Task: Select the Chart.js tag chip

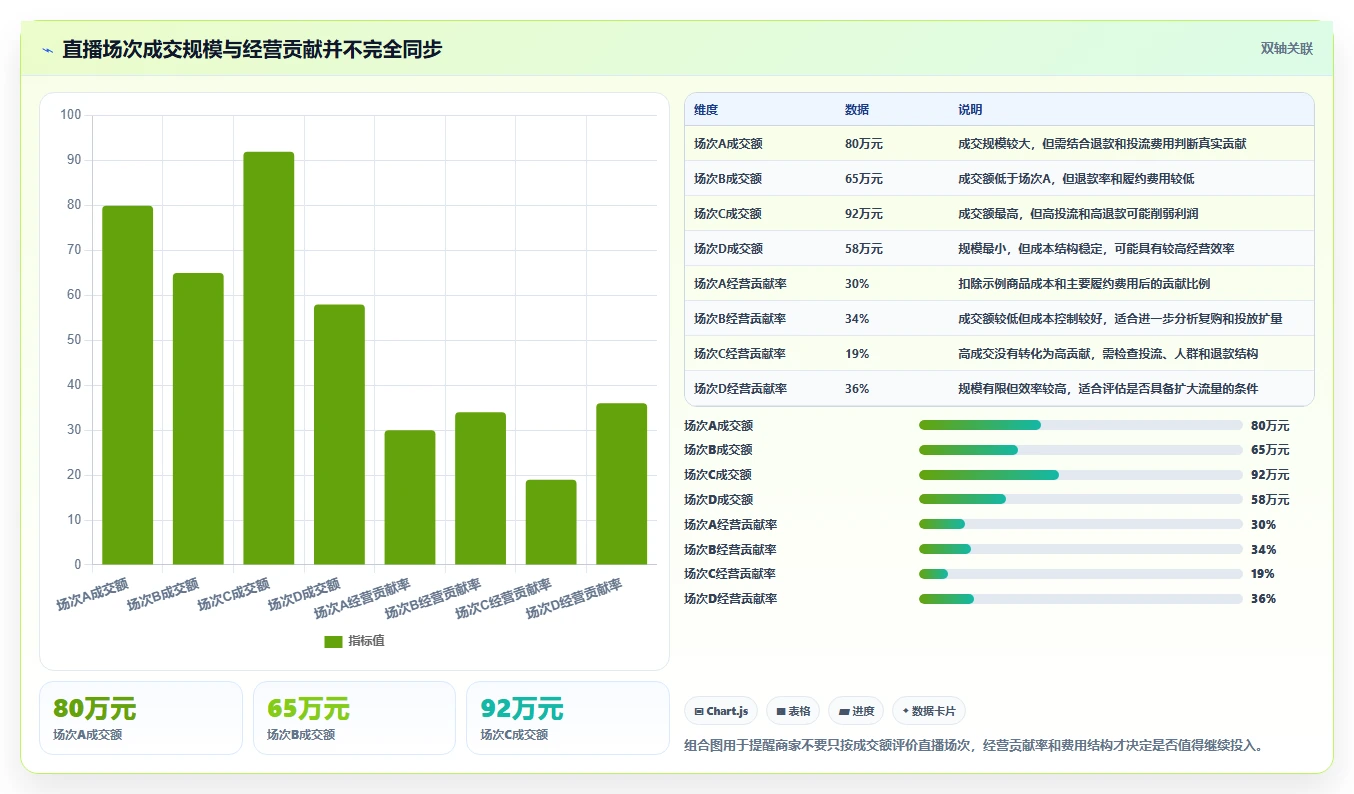Action: point(720,711)
